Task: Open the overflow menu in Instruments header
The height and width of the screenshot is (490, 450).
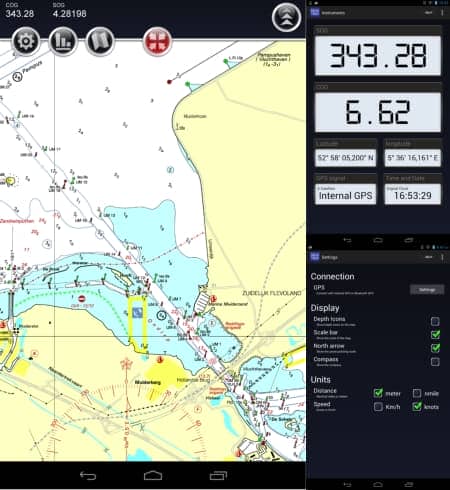Action: pyautogui.click(x=442, y=13)
